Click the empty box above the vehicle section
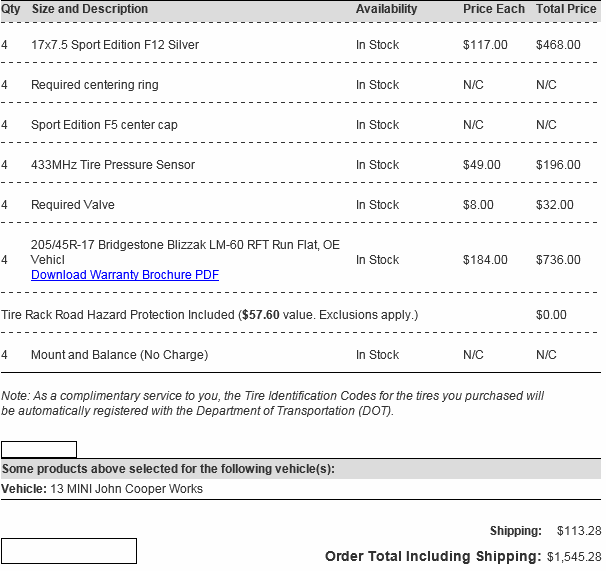 coord(39,449)
